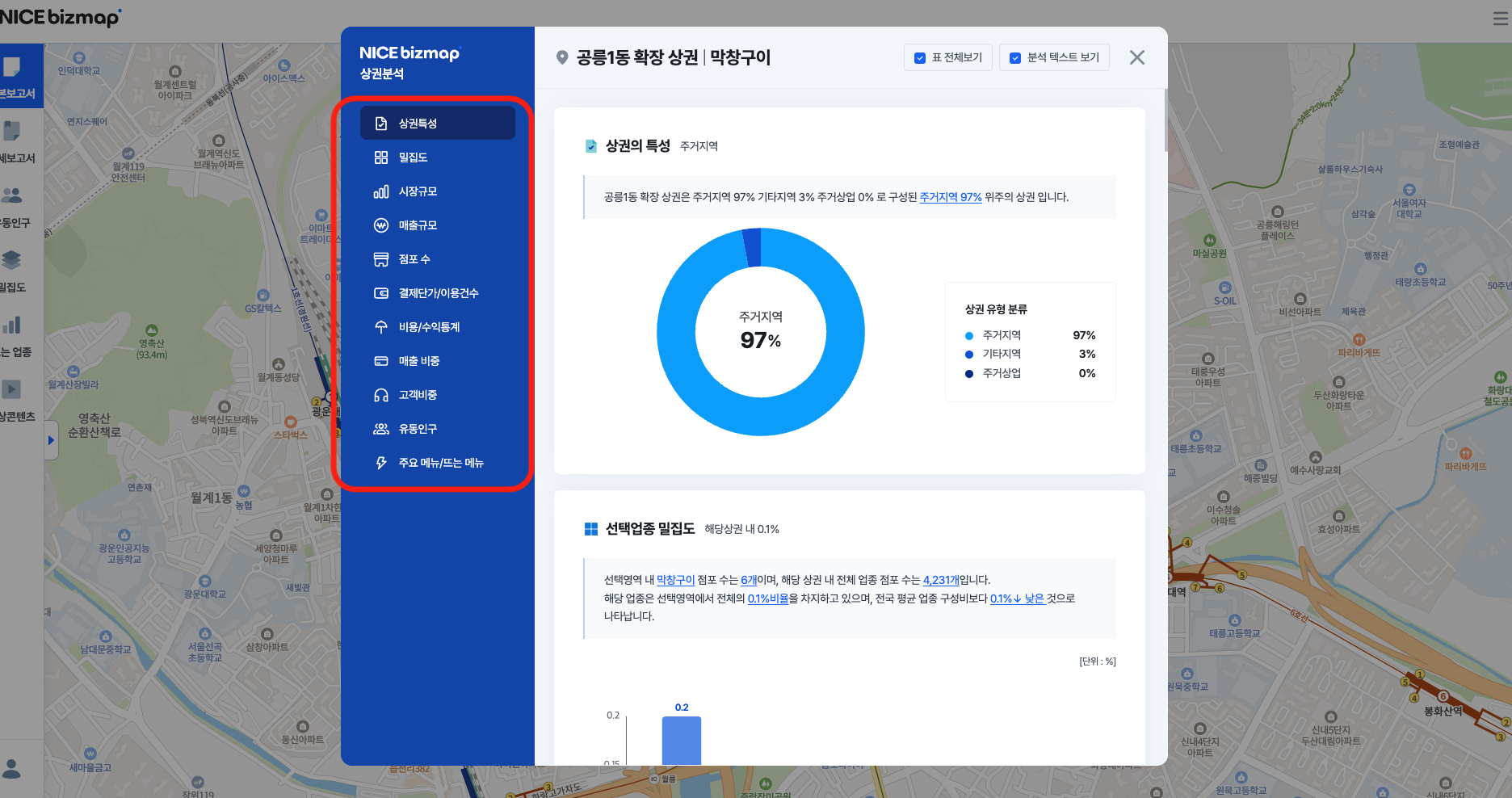Click the 0.2 bar in density chart
1512x798 pixels.
pos(682,740)
